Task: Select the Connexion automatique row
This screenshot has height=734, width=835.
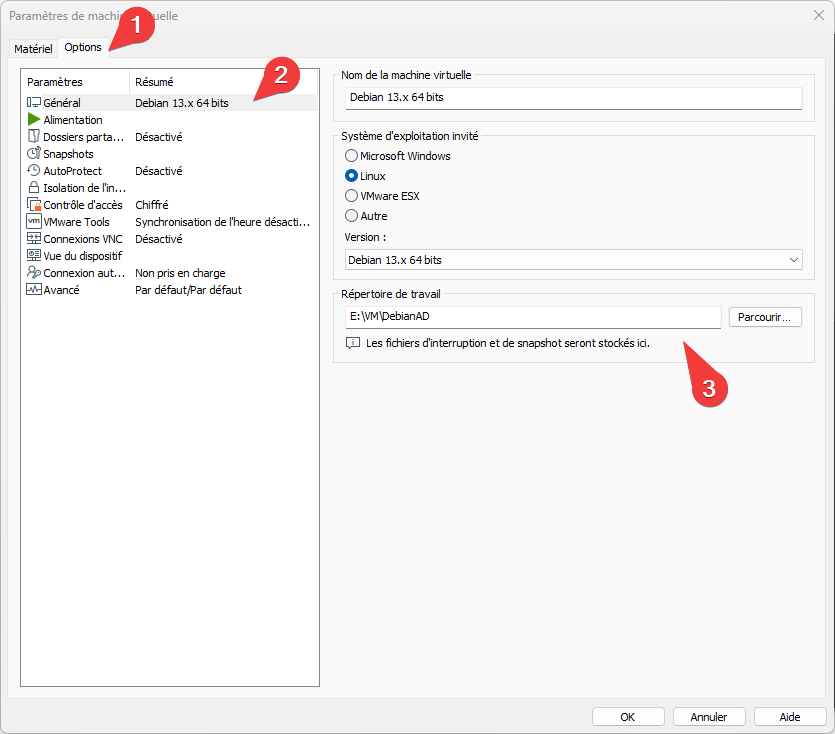Action: point(170,273)
